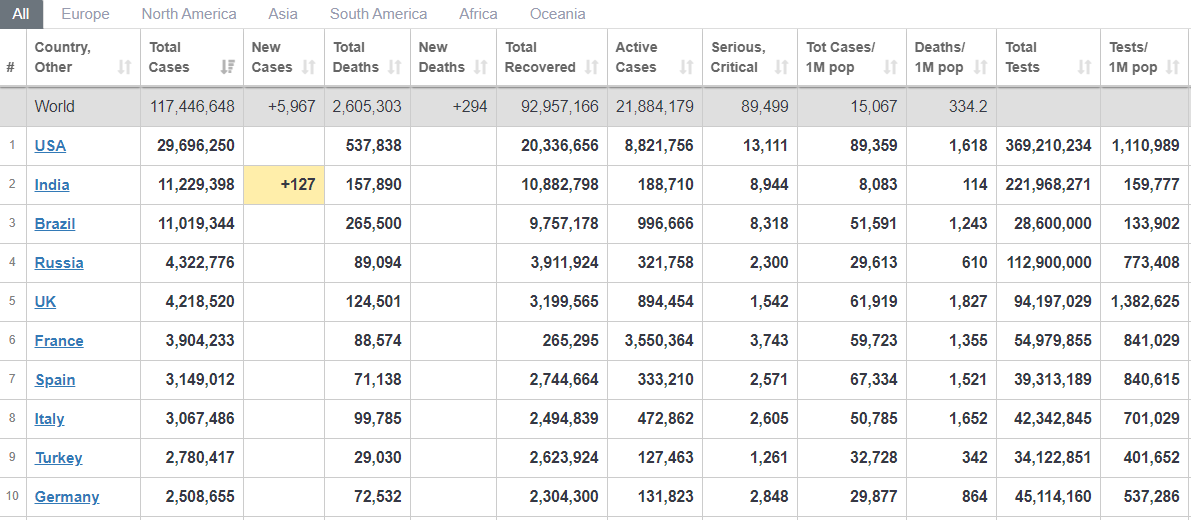The width and height of the screenshot is (1191, 520).
Task: Open the France country link
Action: click(59, 341)
